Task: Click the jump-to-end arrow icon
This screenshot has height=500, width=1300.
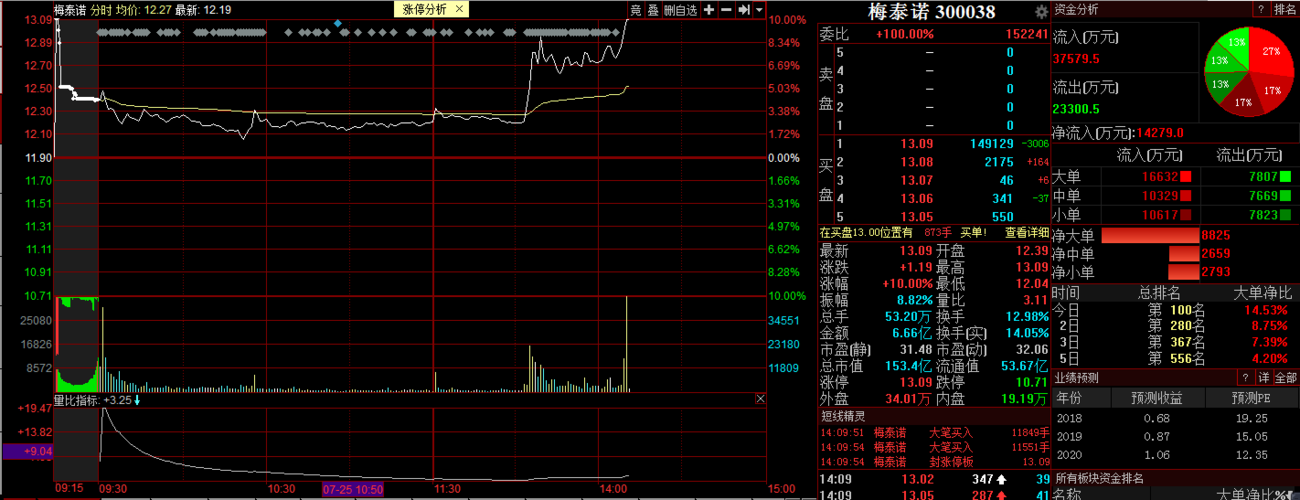Action: point(744,9)
